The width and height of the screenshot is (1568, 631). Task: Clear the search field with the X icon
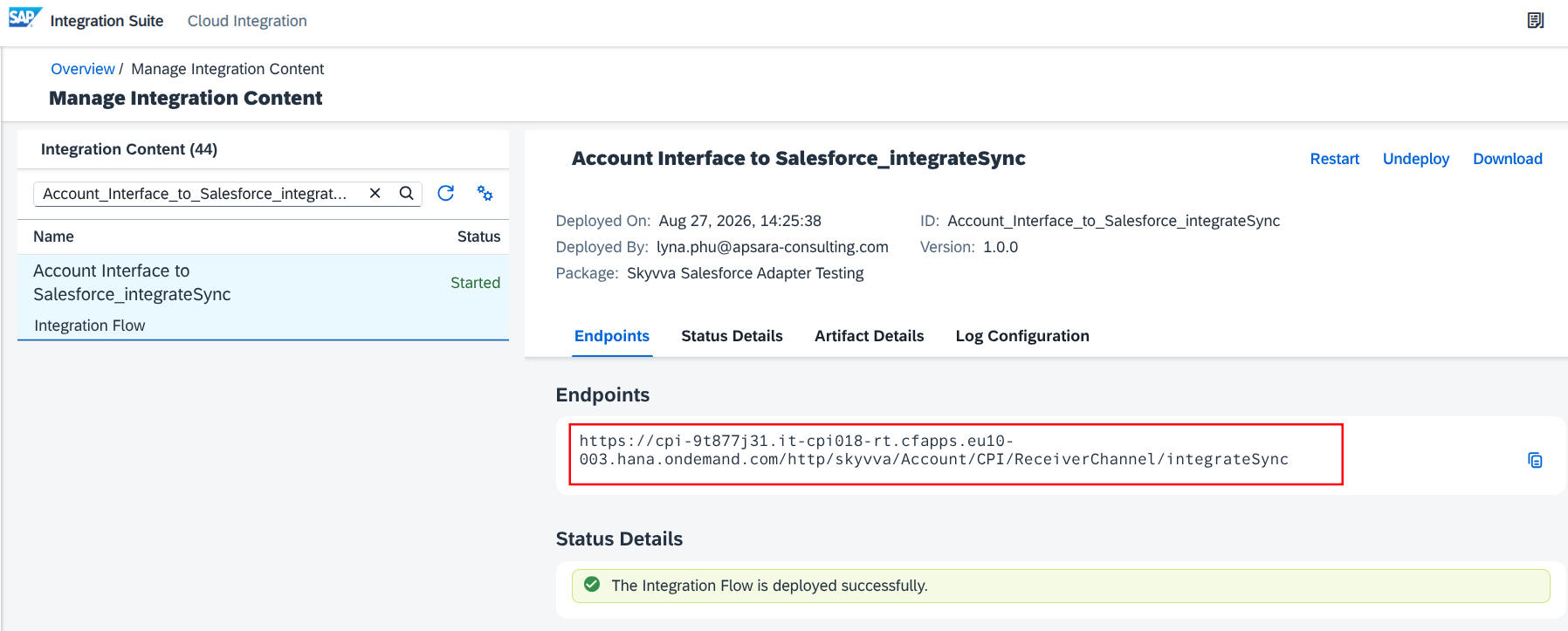click(375, 193)
